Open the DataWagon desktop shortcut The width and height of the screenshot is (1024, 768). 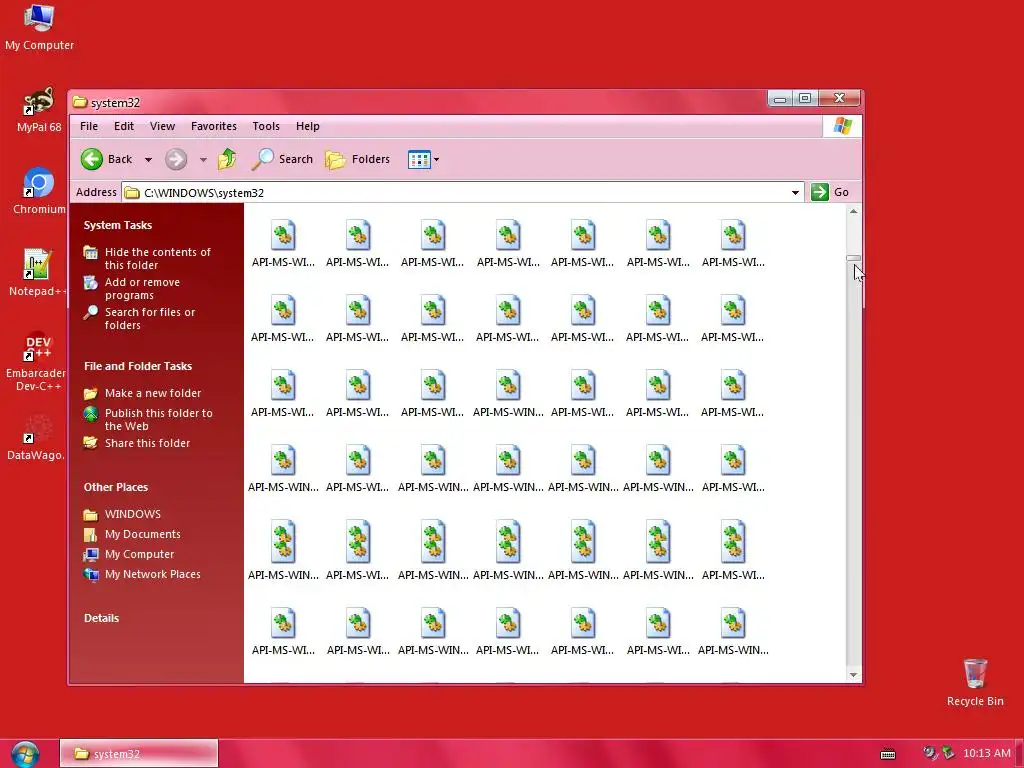pos(37,437)
